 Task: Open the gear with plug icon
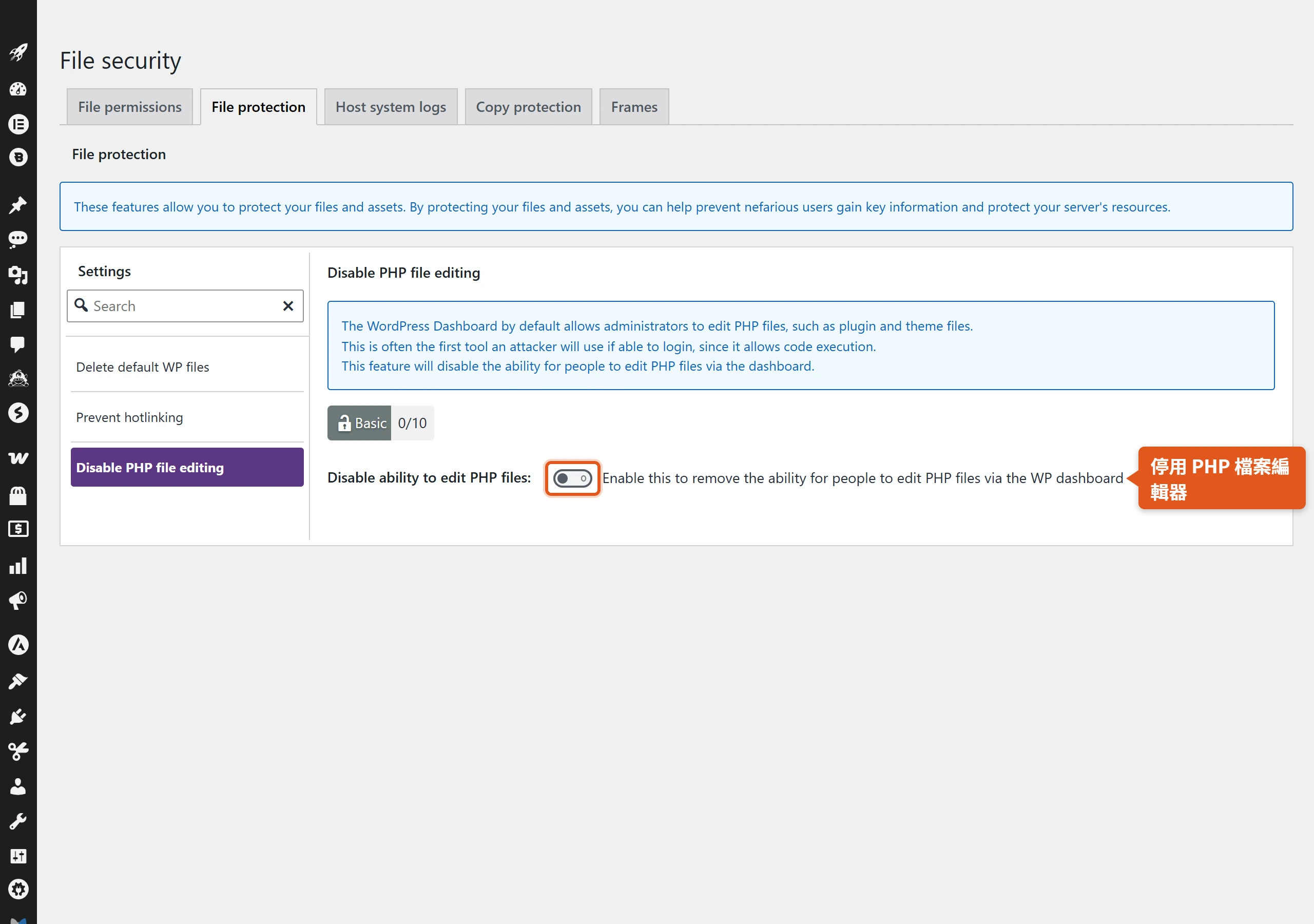coord(18,889)
